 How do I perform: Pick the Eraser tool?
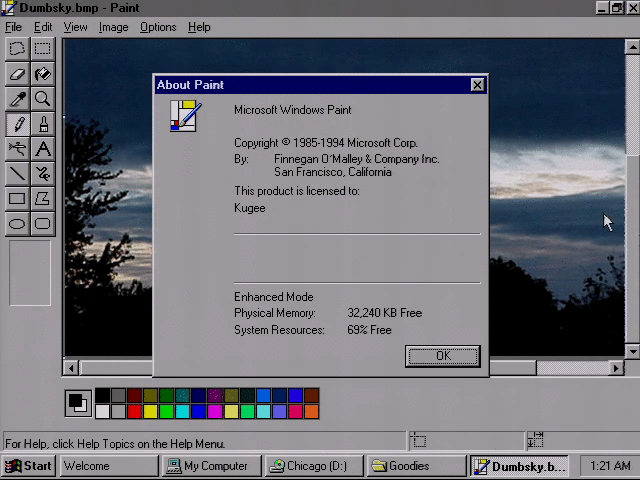point(17,74)
